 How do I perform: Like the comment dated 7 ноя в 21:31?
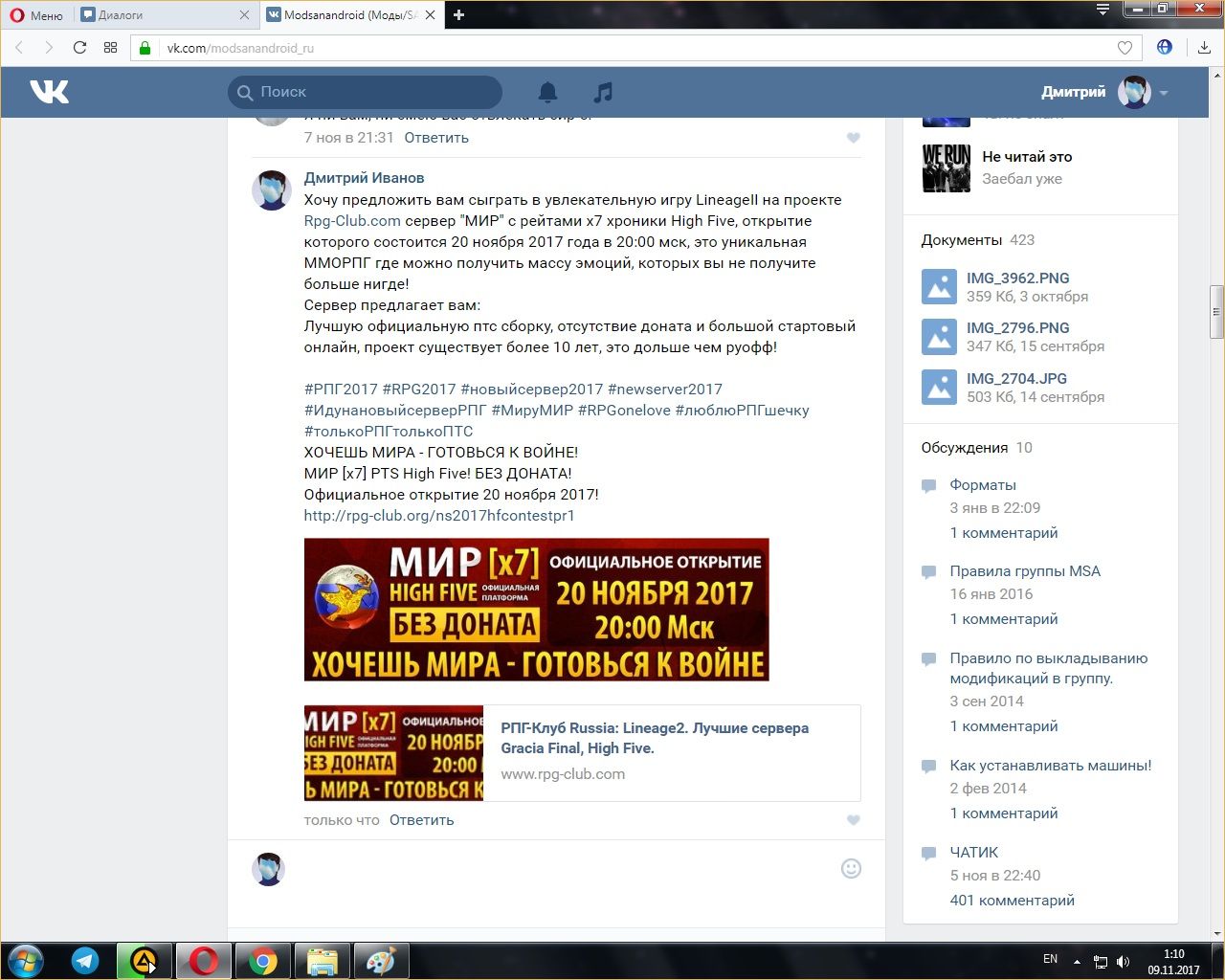point(854,138)
